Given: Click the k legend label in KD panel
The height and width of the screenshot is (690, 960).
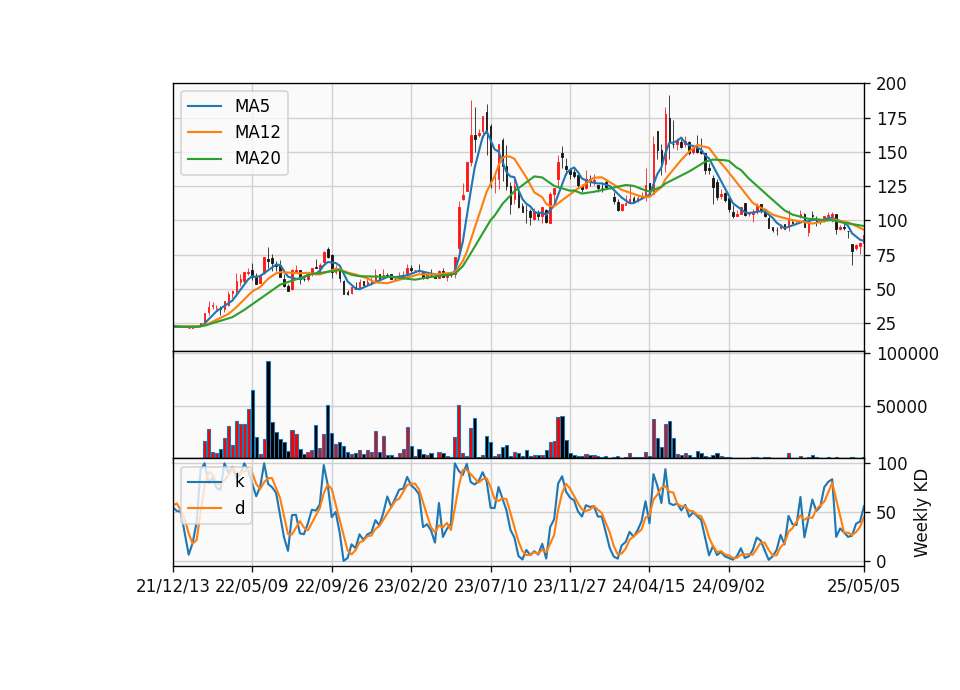Looking at the screenshot, I should (240, 481).
